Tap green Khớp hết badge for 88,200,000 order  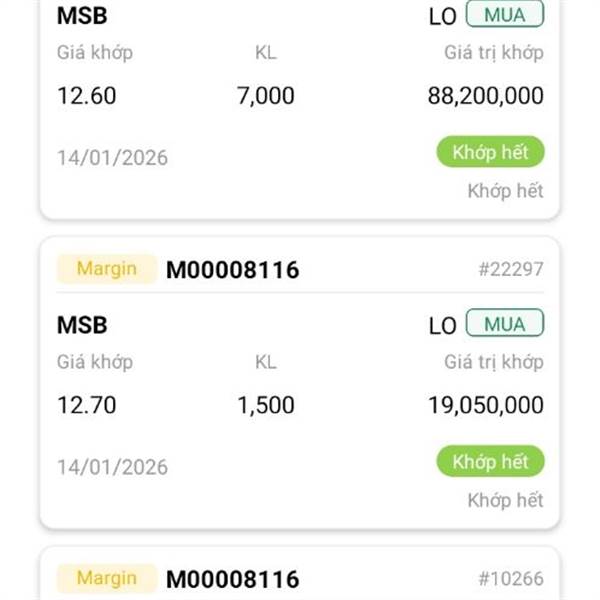point(490,152)
